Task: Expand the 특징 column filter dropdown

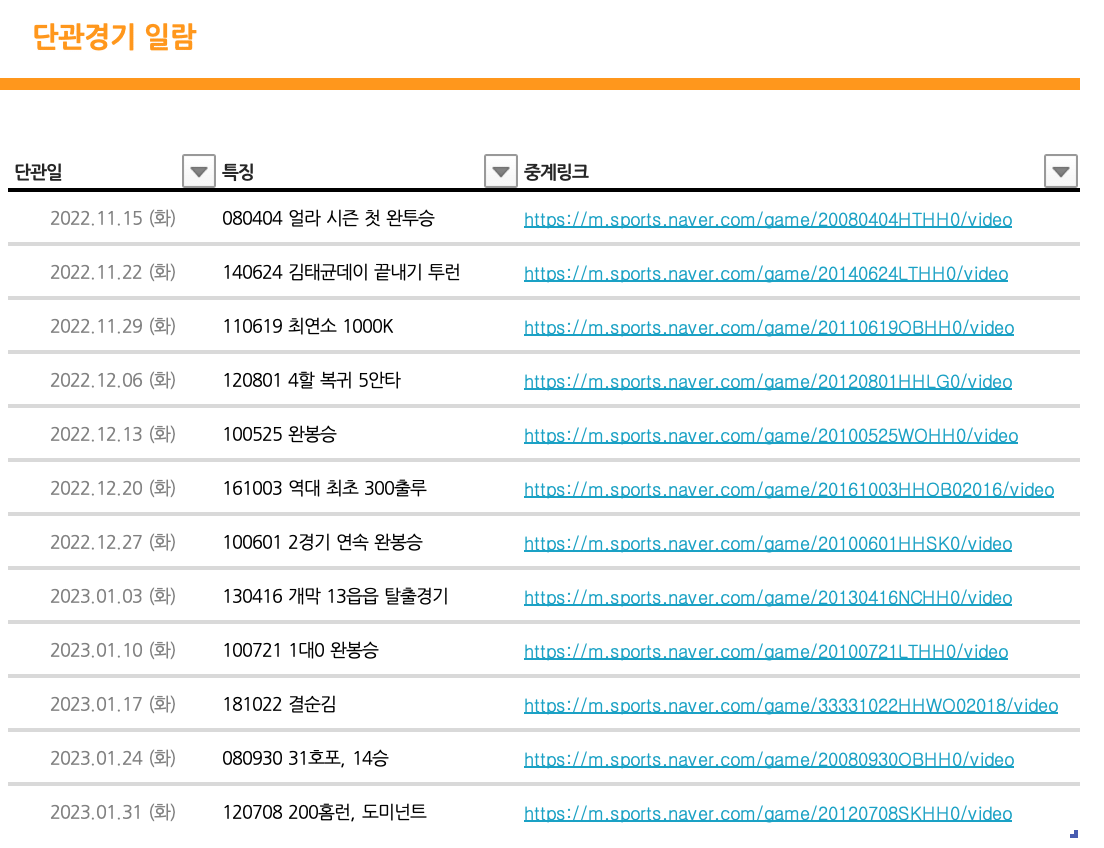Action: pos(500,171)
